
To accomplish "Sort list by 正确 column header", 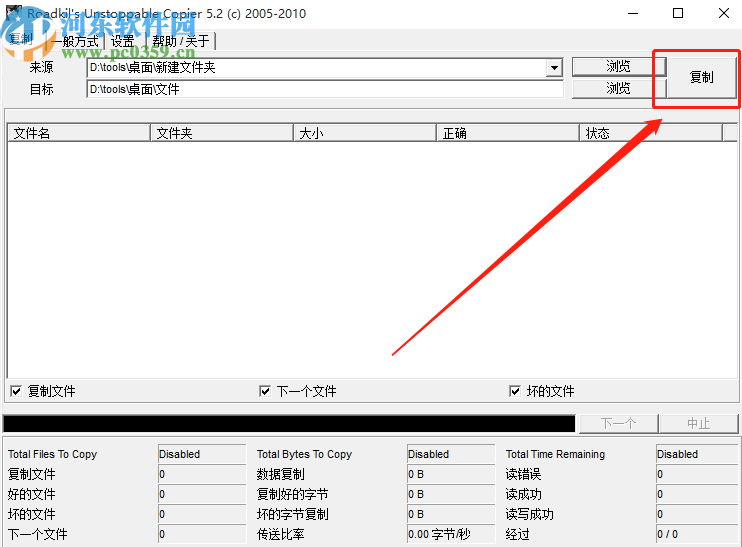I will (508, 133).
